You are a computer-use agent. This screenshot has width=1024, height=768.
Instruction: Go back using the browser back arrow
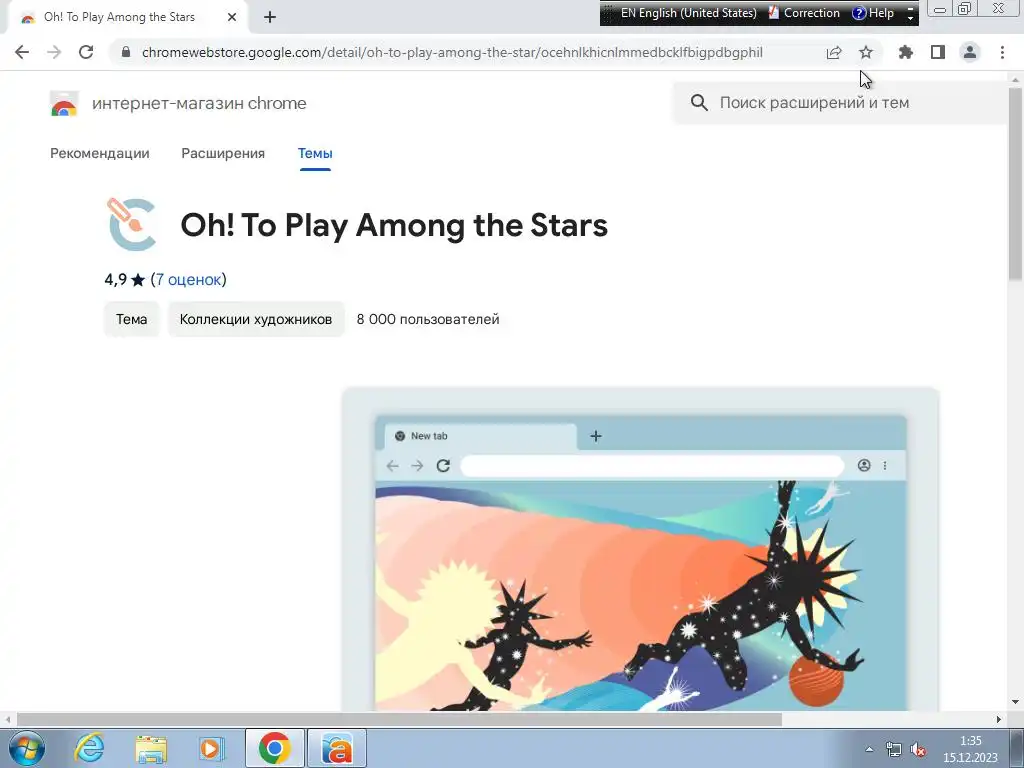tap(22, 52)
